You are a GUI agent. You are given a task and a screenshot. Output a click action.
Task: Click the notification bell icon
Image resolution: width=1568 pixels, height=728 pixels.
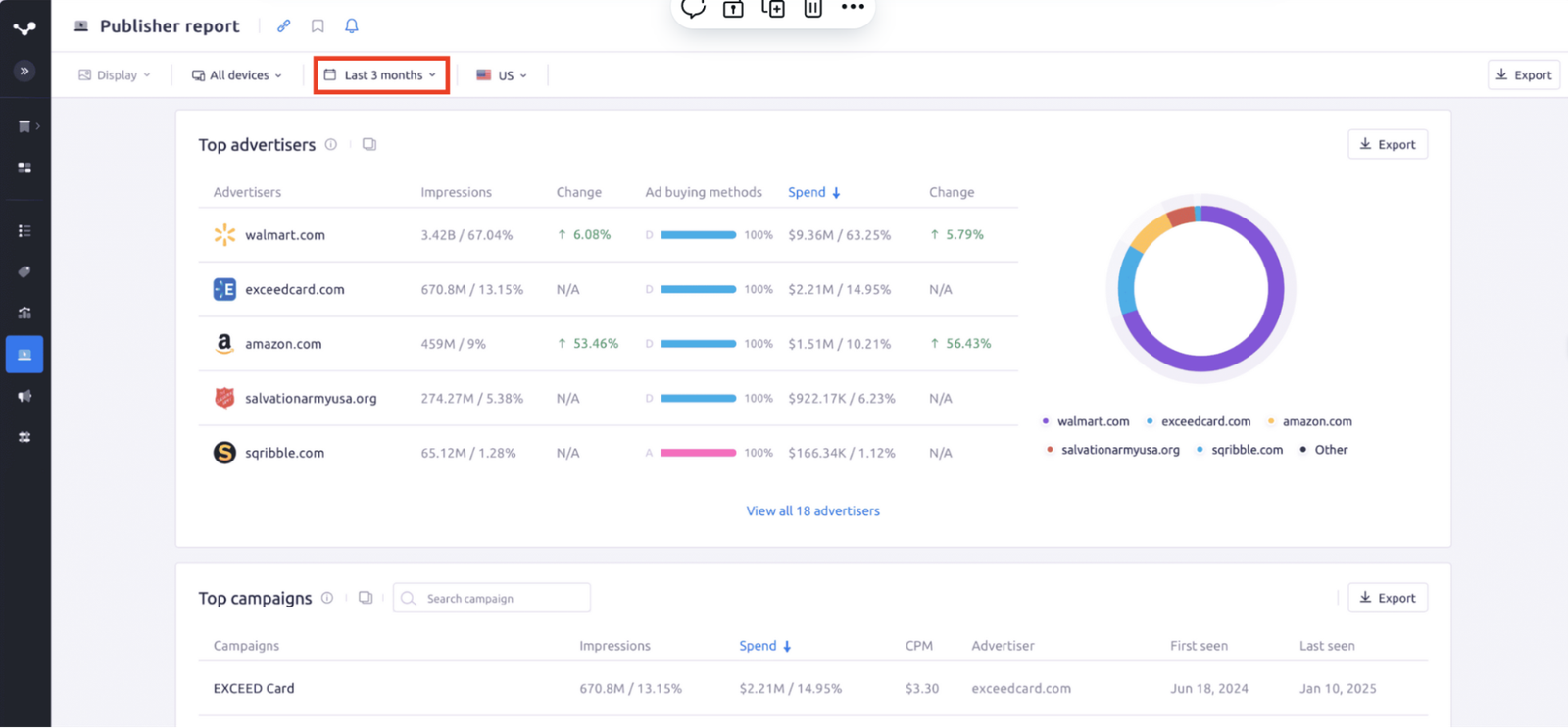[351, 26]
